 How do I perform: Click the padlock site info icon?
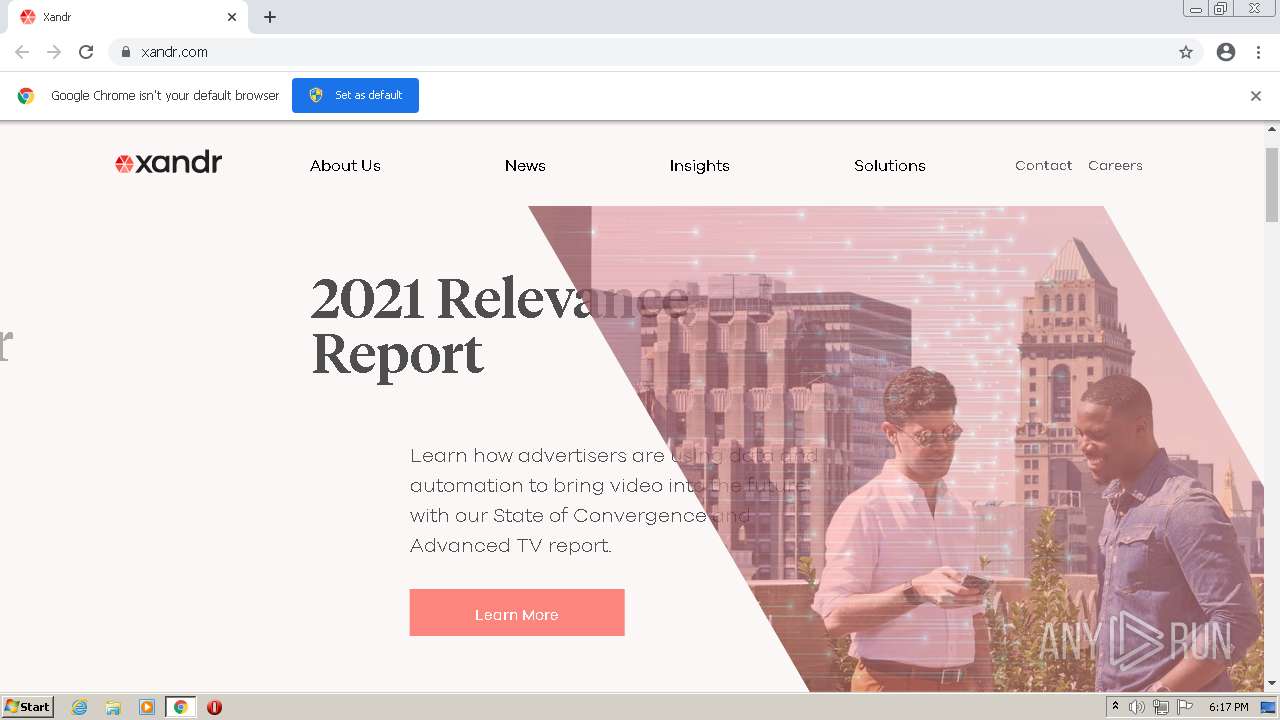click(x=126, y=52)
